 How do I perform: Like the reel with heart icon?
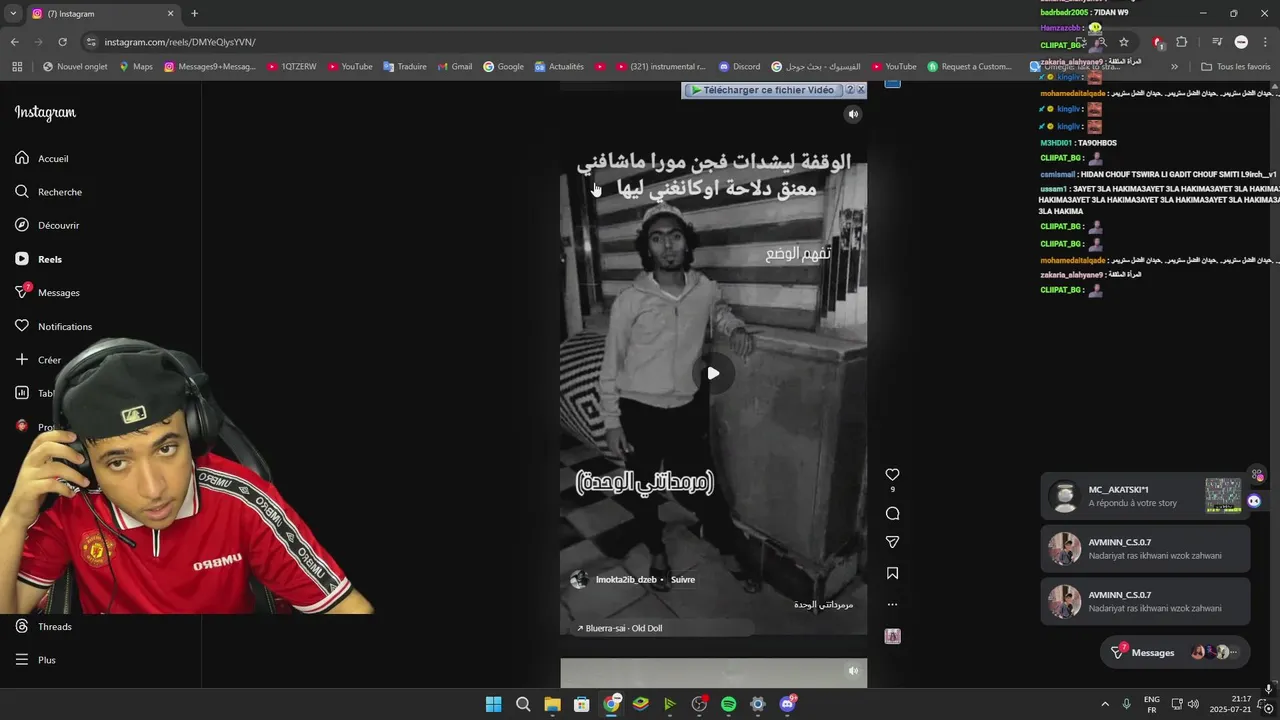coord(893,474)
